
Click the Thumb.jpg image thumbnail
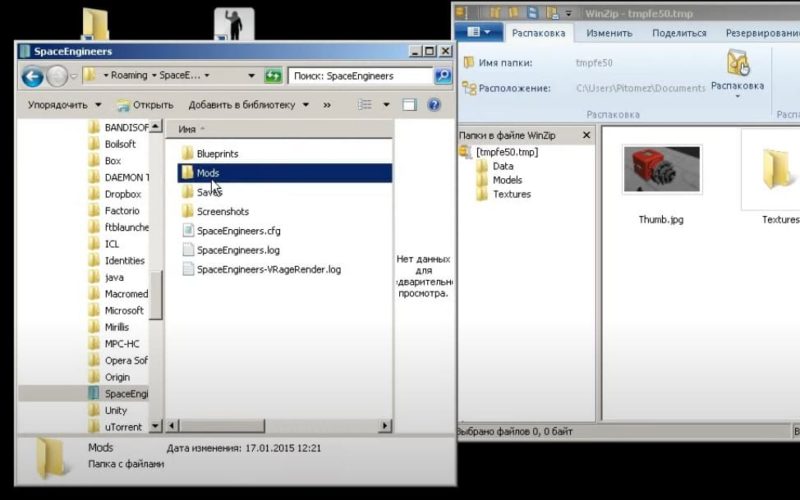(x=661, y=169)
